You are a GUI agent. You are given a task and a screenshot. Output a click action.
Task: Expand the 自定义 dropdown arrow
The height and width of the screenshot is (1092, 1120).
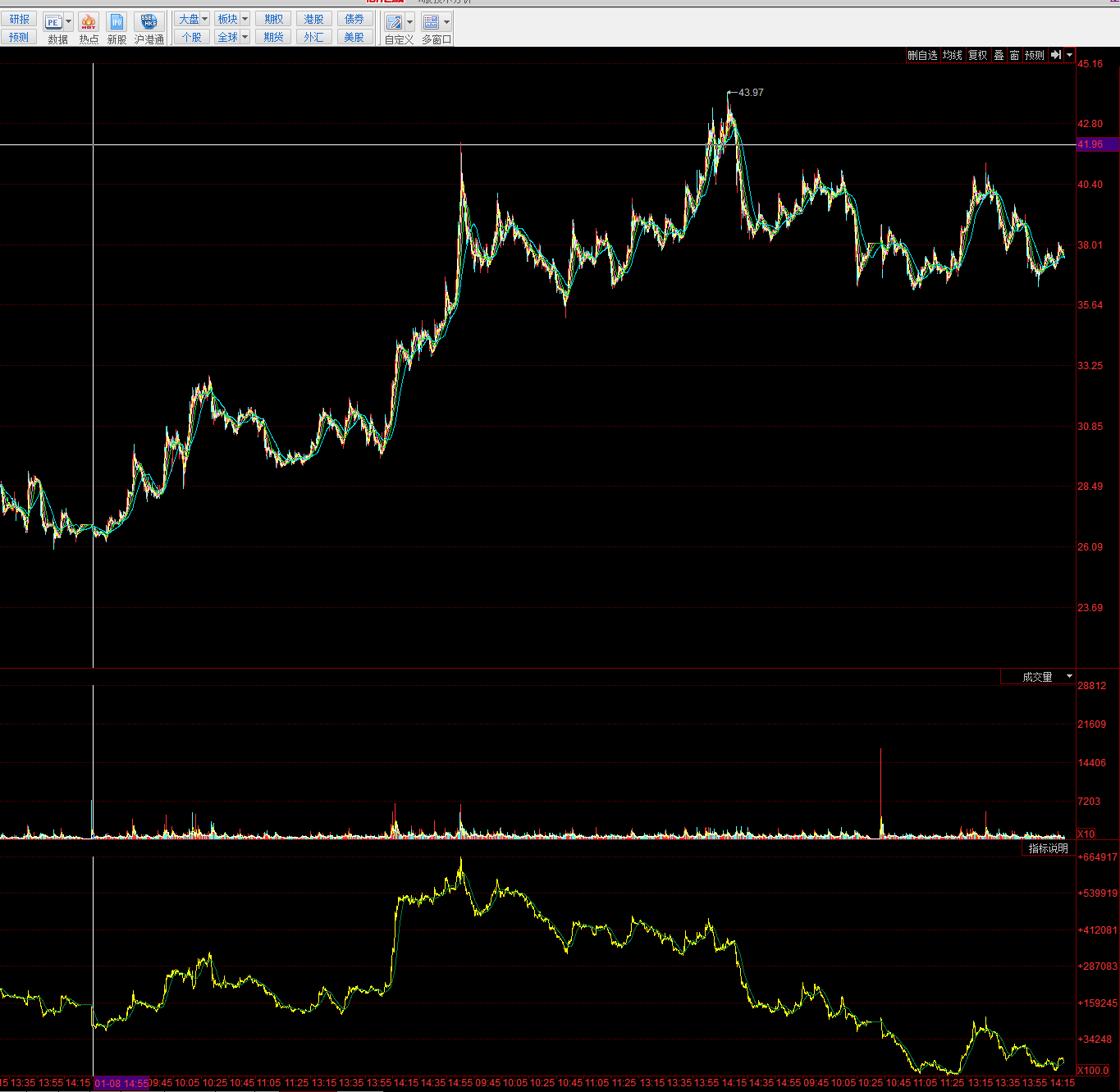coord(409,22)
